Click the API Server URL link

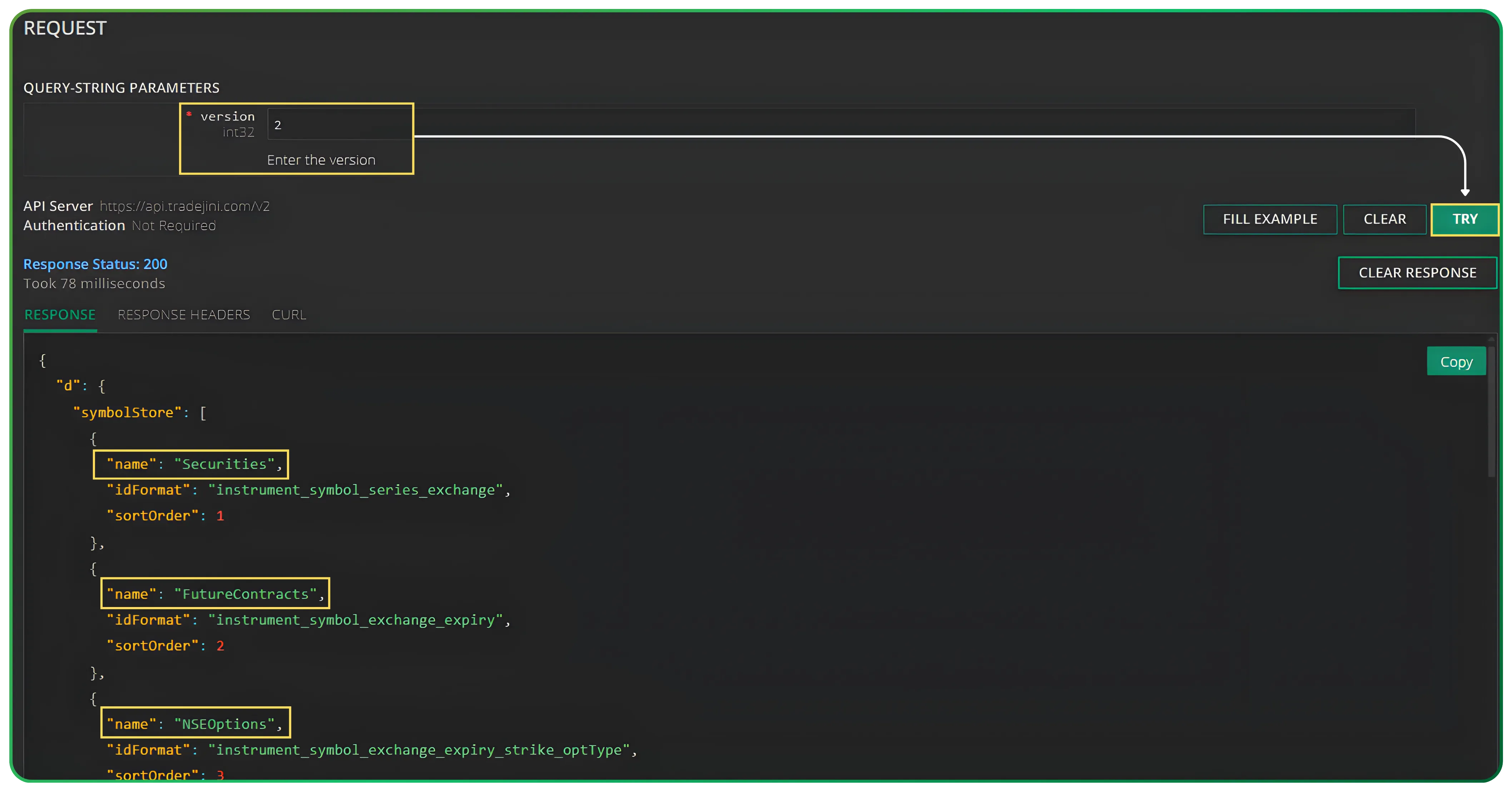(x=184, y=206)
